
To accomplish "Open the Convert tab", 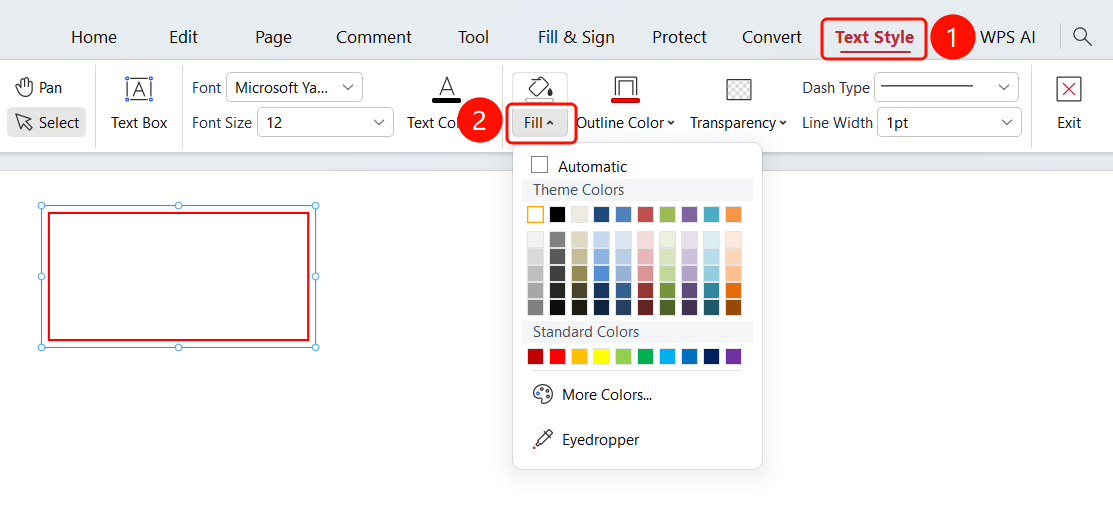I will pos(772,38).
